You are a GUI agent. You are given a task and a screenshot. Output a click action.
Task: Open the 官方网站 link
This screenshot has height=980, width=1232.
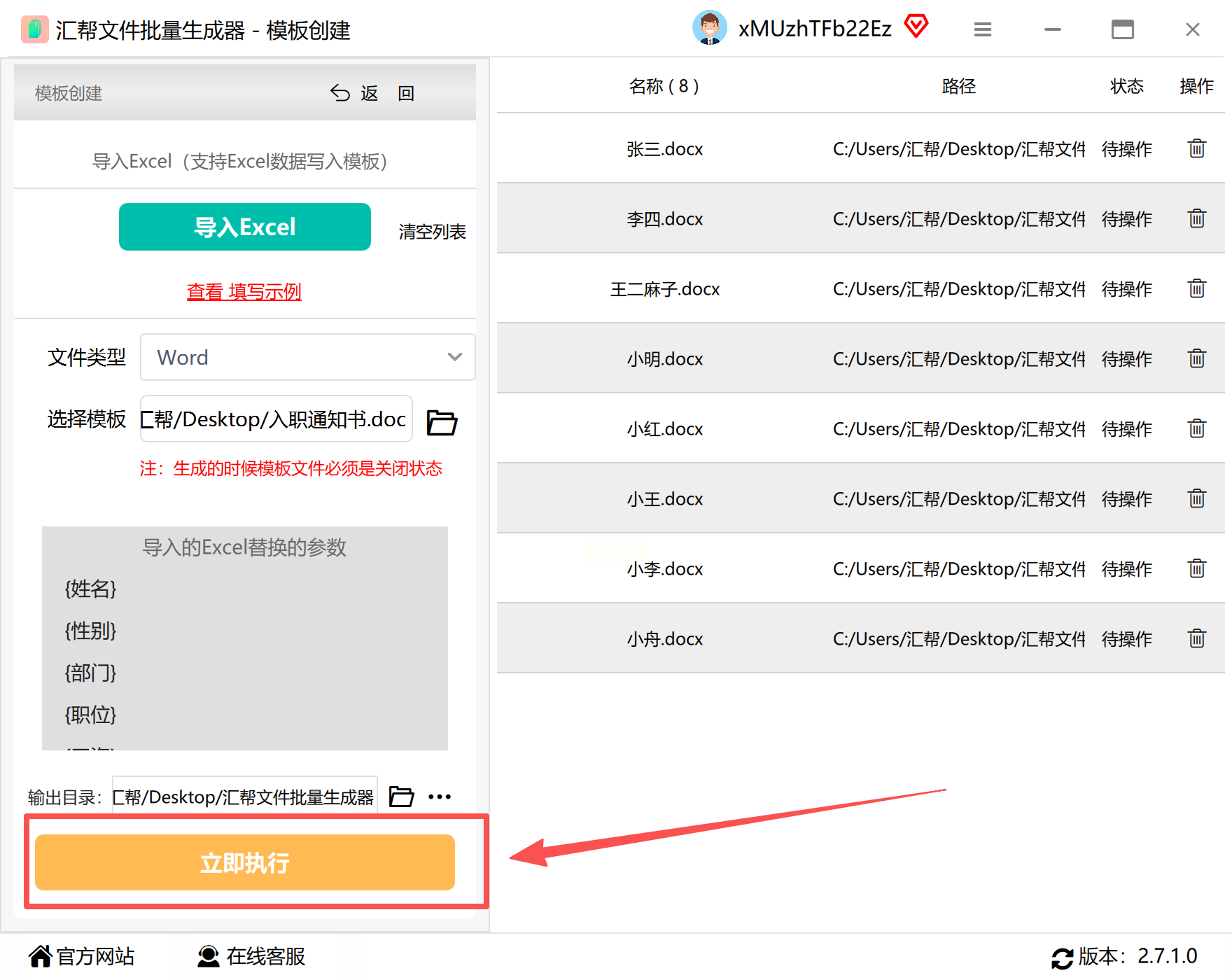[82, 956]
